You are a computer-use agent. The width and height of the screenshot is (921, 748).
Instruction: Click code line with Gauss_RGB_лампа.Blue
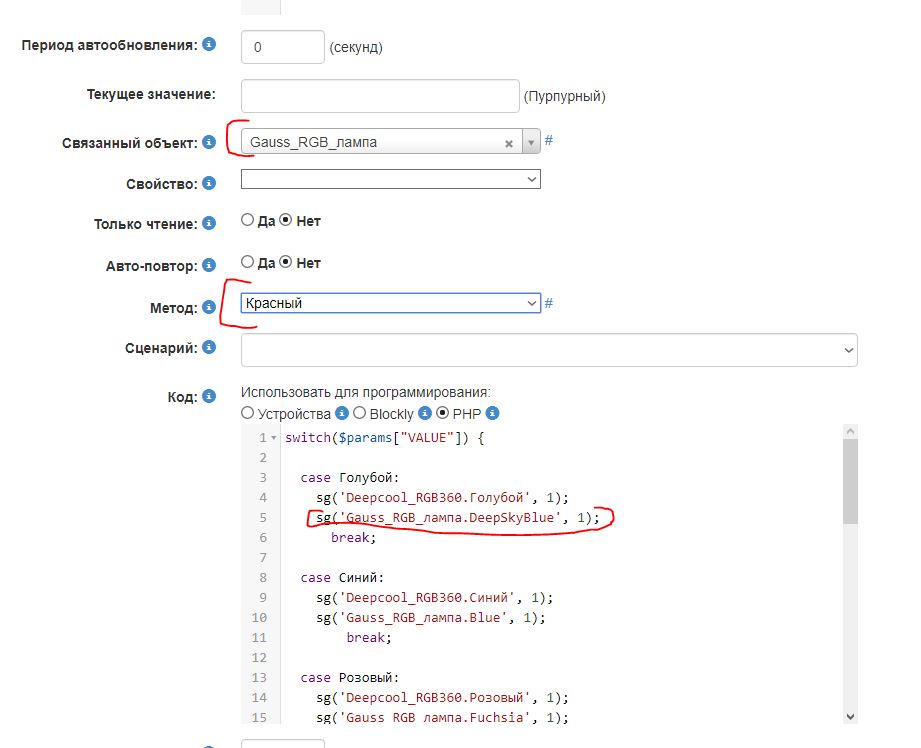[431, 618]
